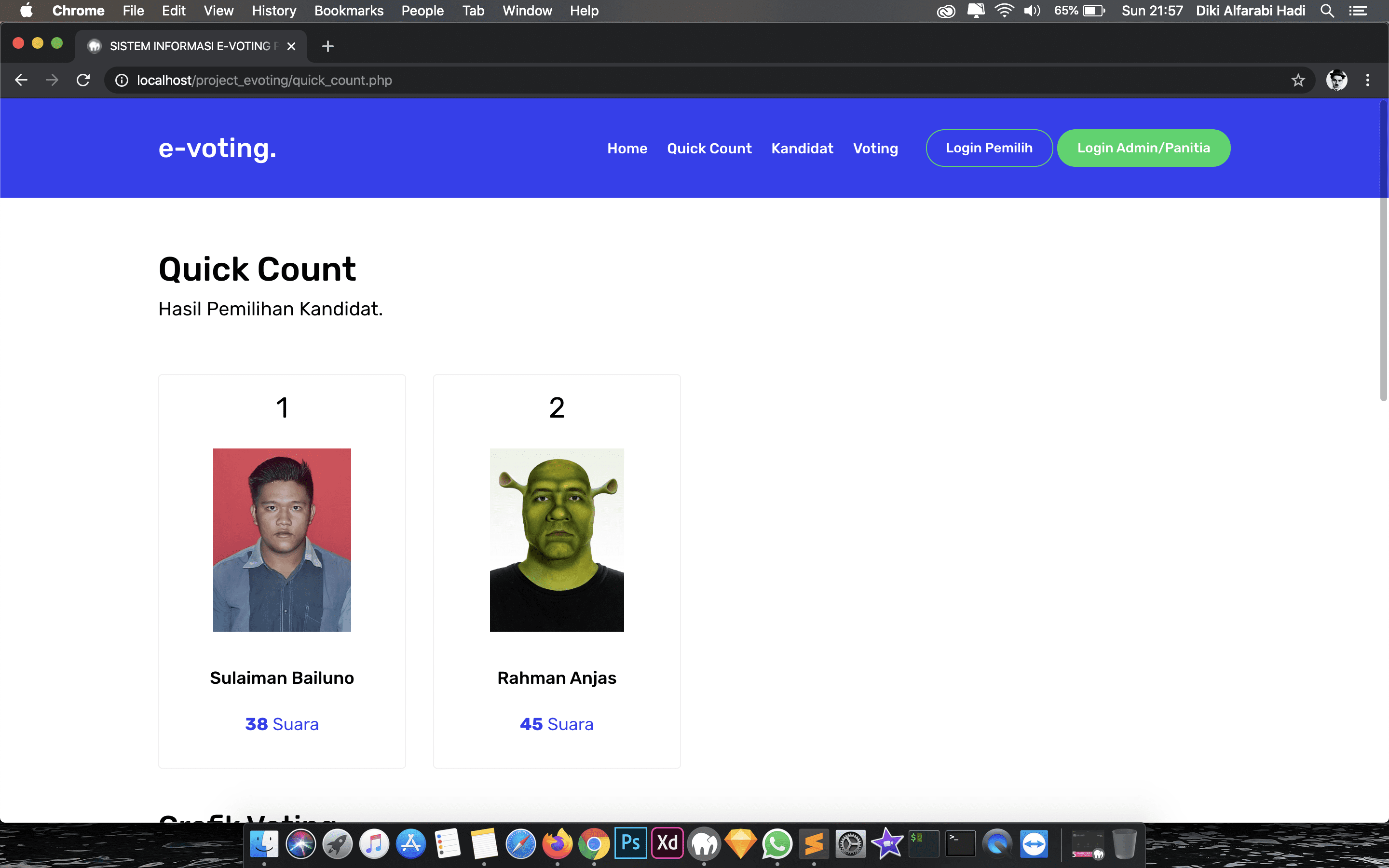
Task: Open the History menu
Action: [274, 11]
